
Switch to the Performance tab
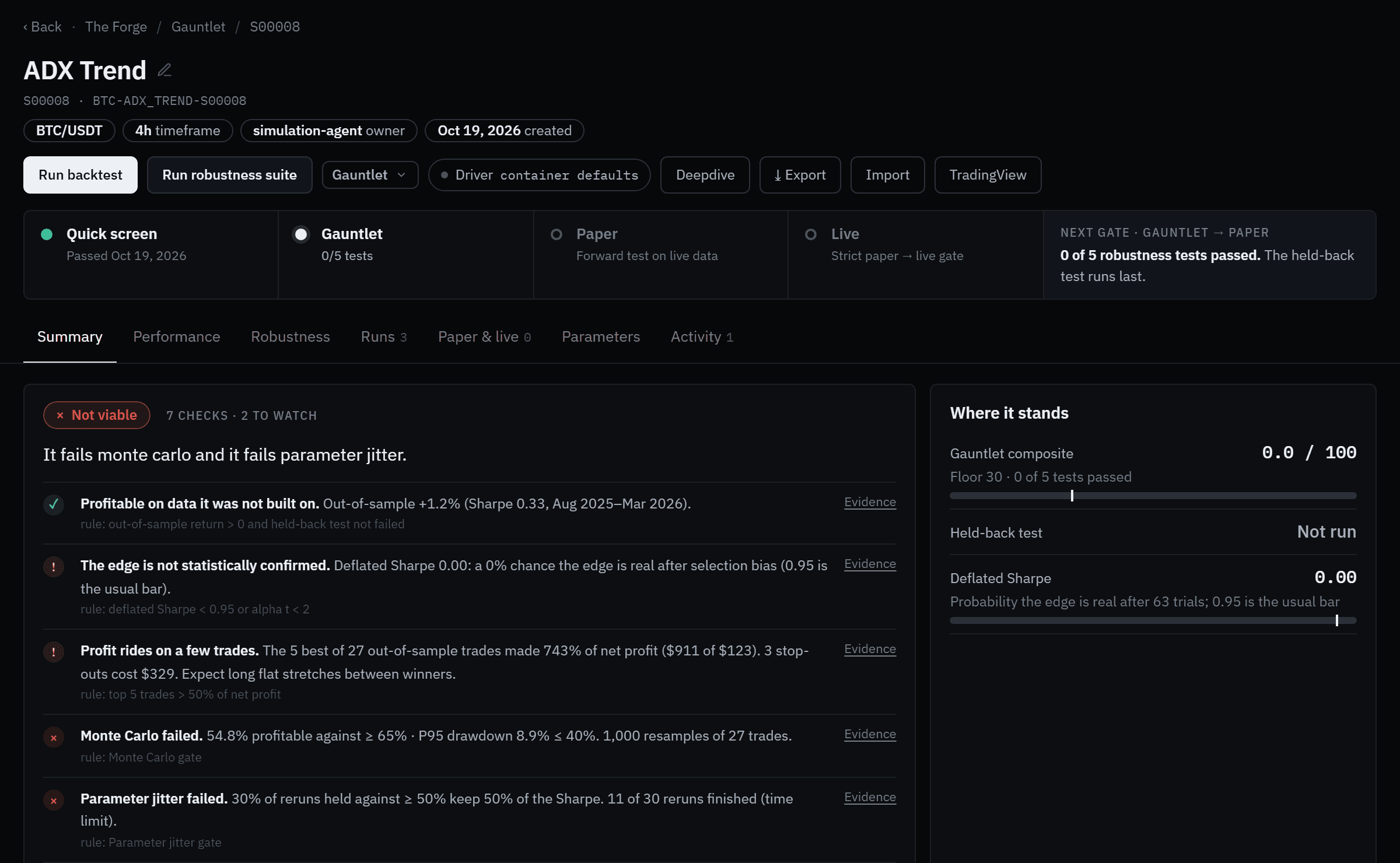177,337
